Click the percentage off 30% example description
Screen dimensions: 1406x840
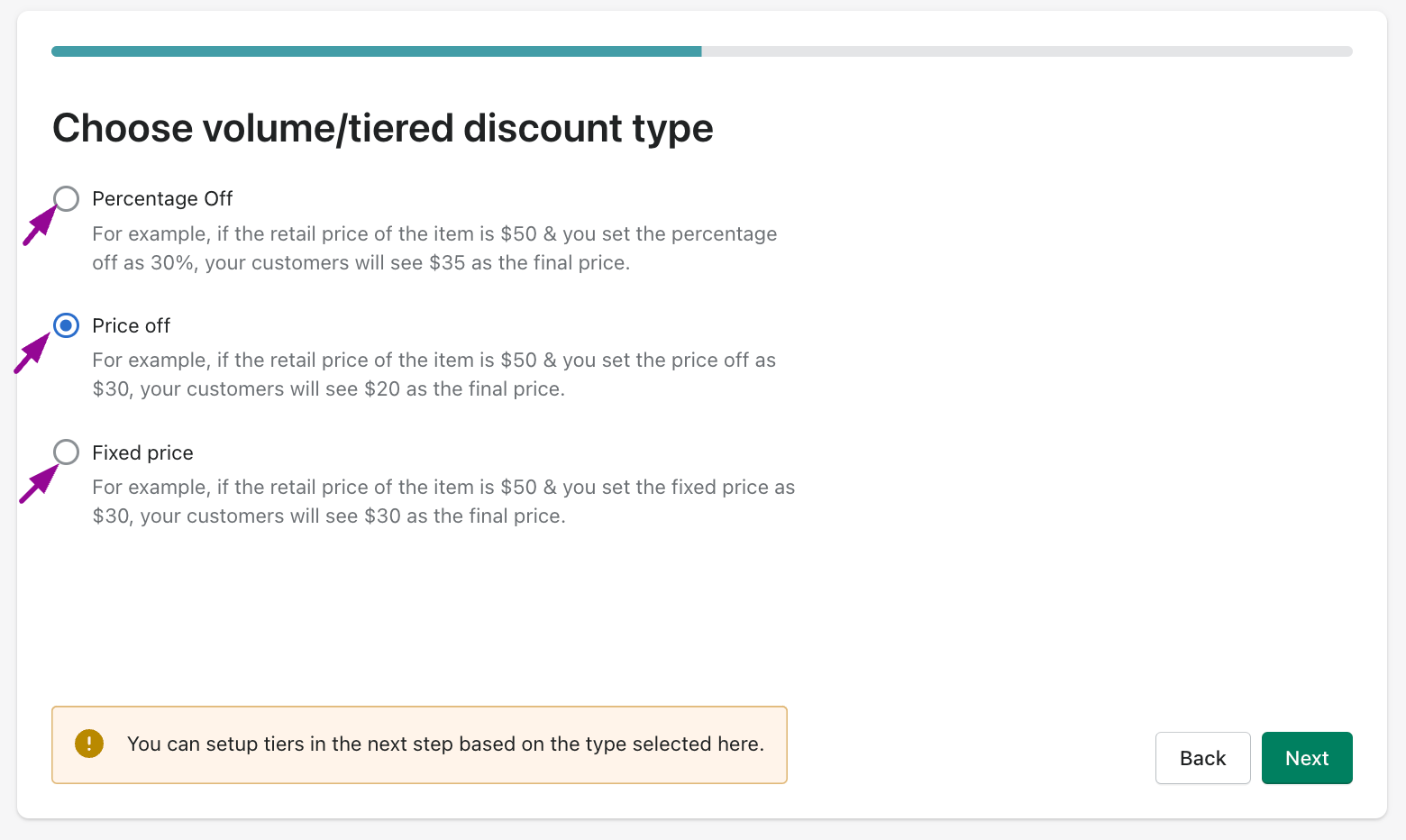(434, 248)
